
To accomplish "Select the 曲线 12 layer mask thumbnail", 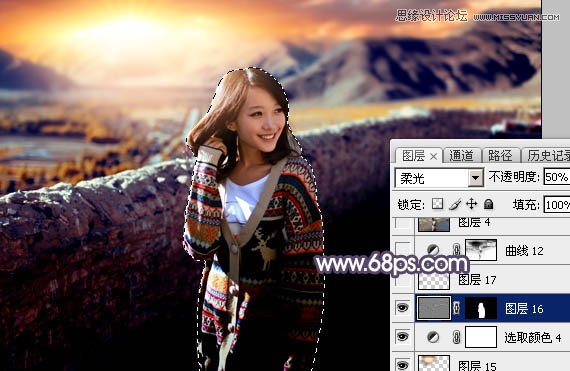I will coord(481,250).
